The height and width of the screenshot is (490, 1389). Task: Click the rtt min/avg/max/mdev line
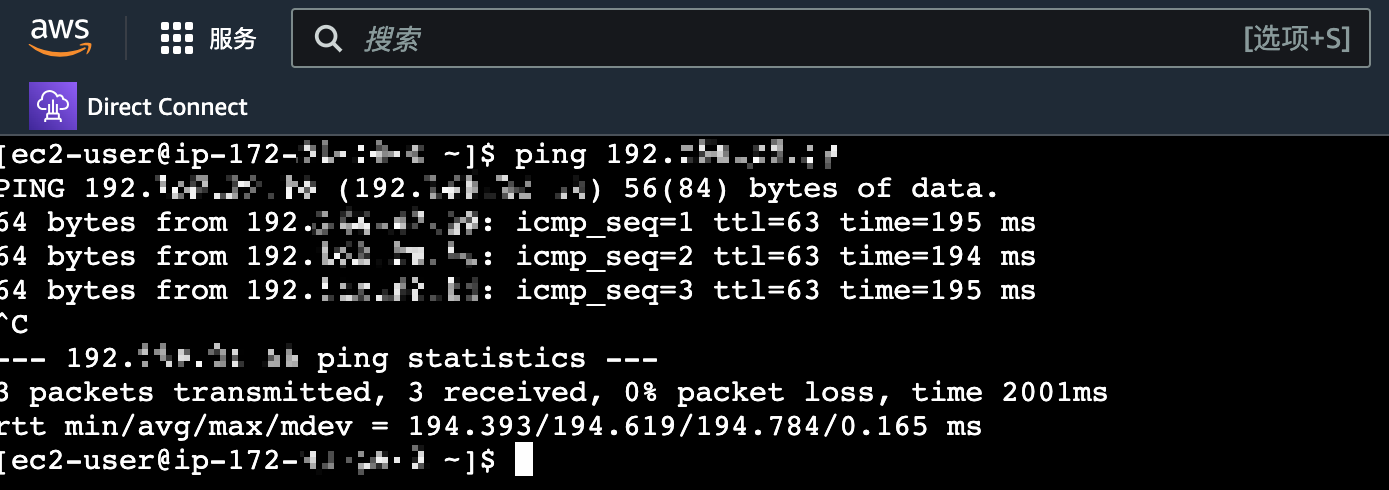(x=490, y=427)
